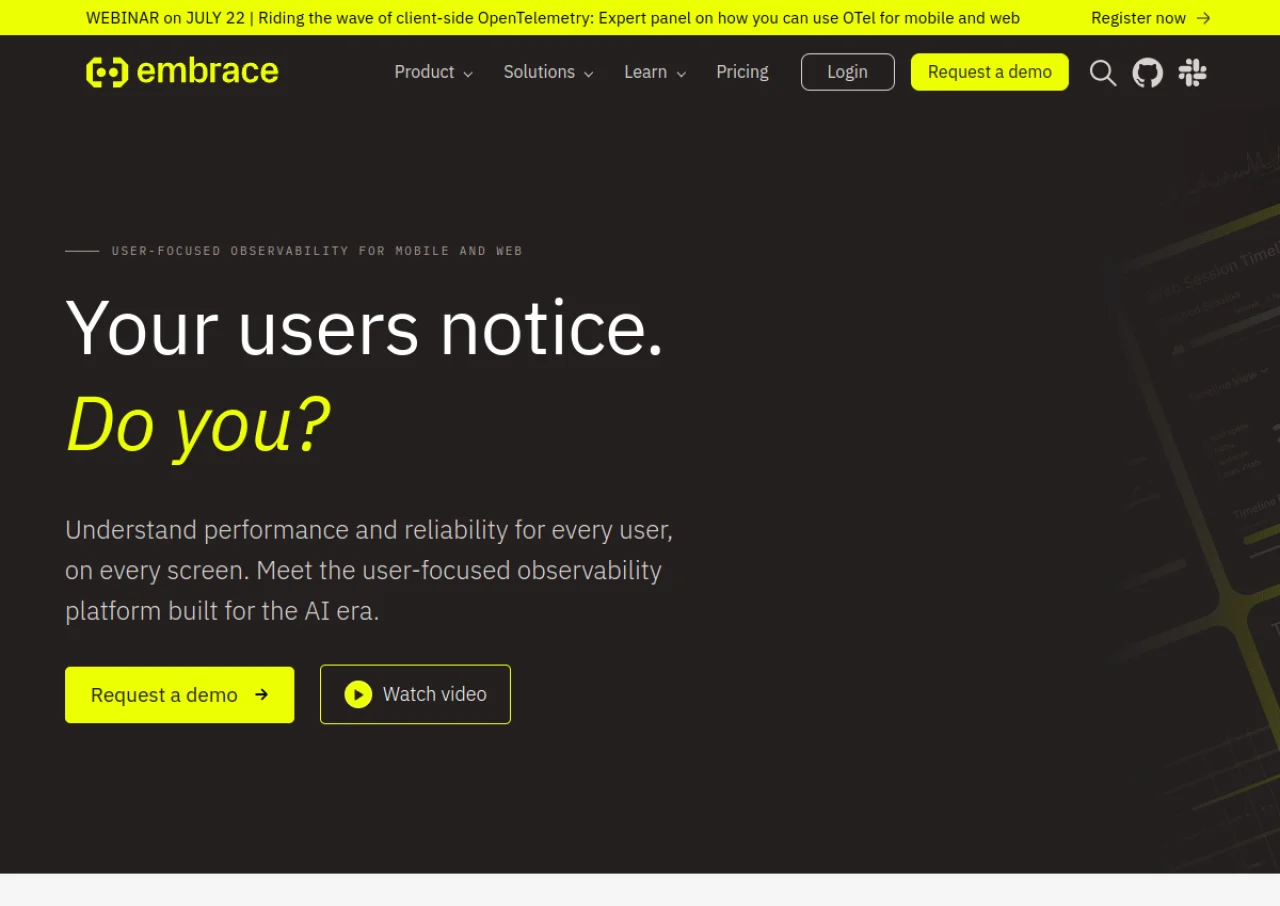The width and height of the screenshot is (1280, 906).
Task: Click the 'Do you?' yellow headline
Action: click(x=198, y=425)
